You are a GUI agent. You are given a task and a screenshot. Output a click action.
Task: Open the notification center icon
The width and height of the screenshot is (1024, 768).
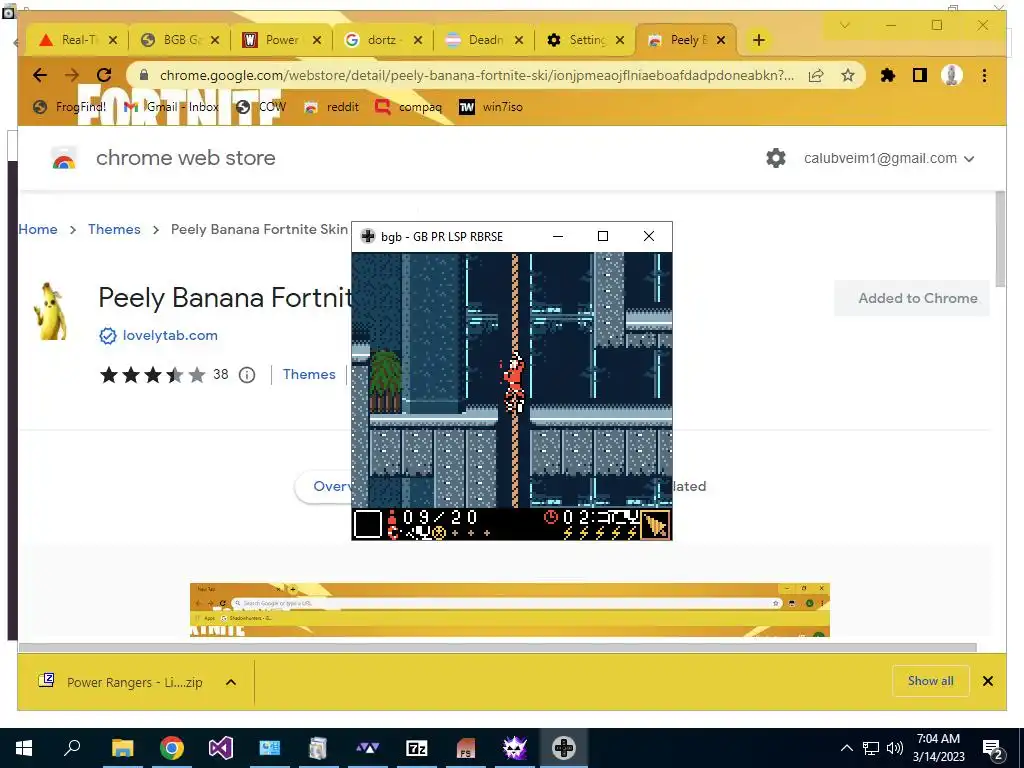pos(993,748)
